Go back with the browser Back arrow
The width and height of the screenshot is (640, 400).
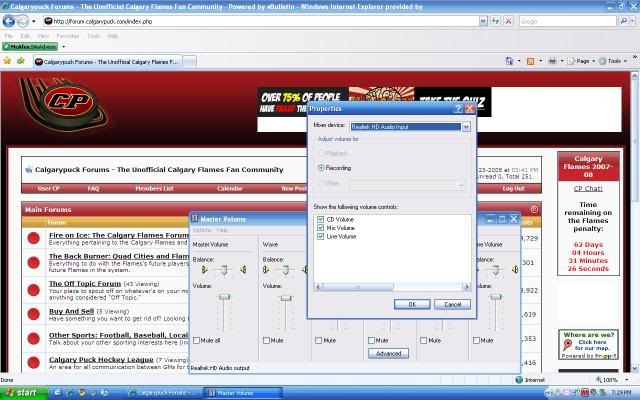[x=9, y=21]
